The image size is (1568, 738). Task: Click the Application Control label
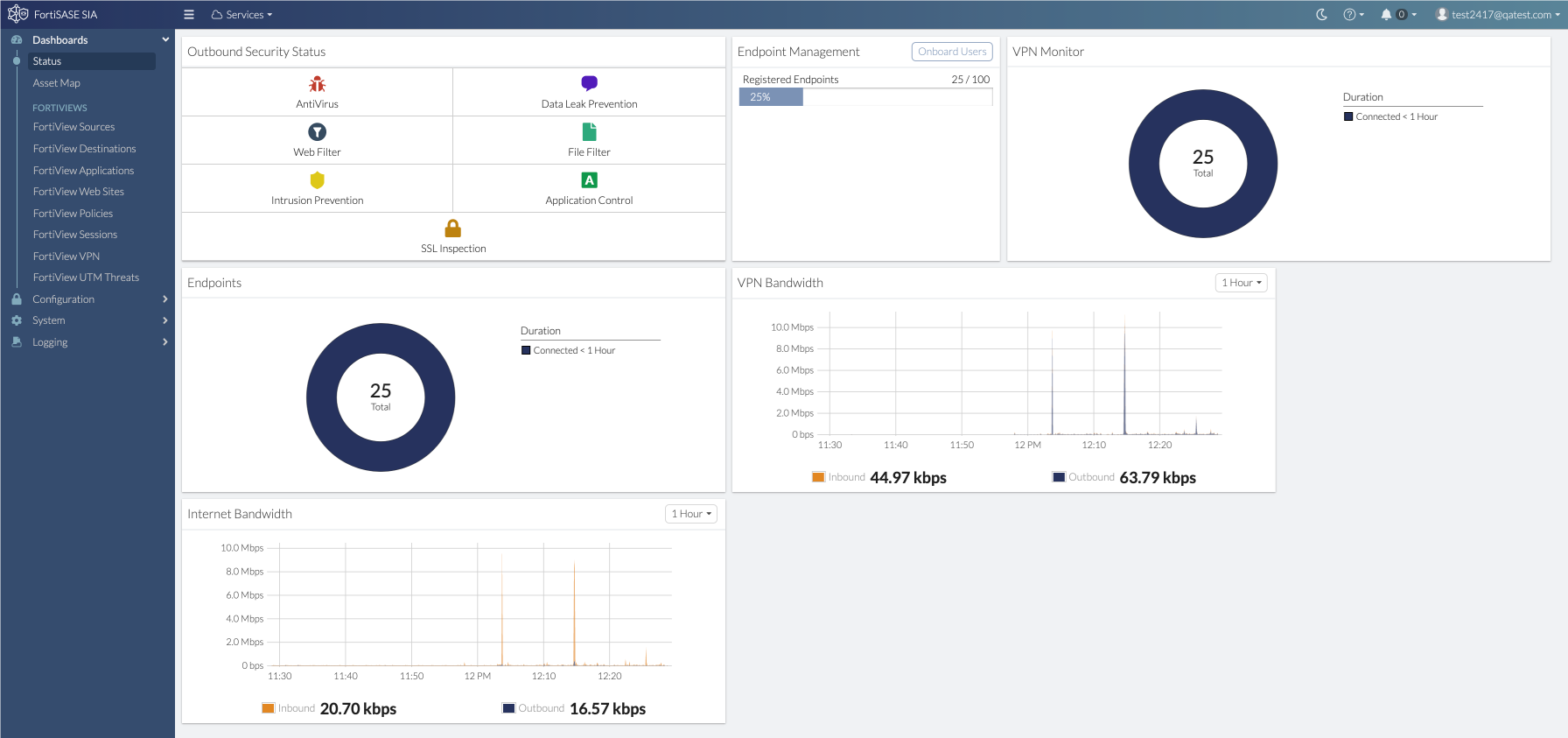tap(589, 200)
